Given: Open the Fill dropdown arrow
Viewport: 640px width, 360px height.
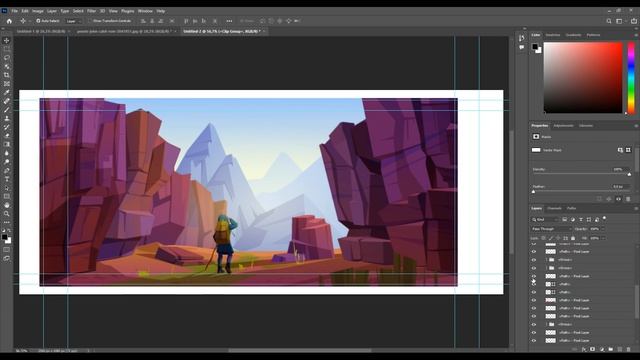Looking at the screenshot, I should coord(603,238).
